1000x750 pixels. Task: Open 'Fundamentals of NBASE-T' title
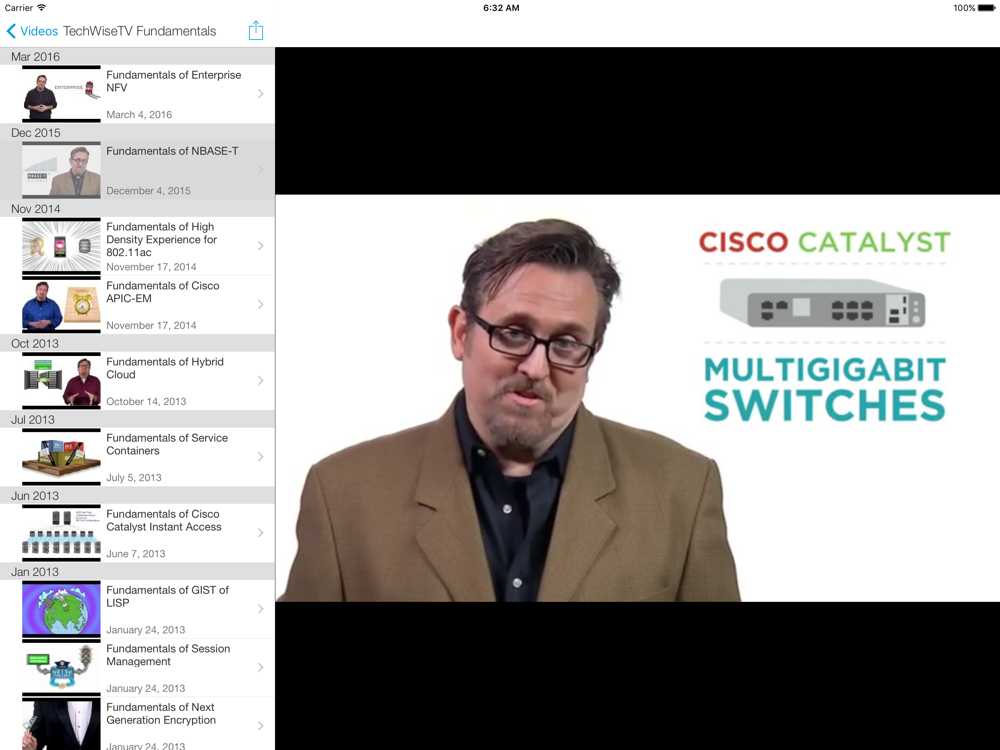coord(172,151)
